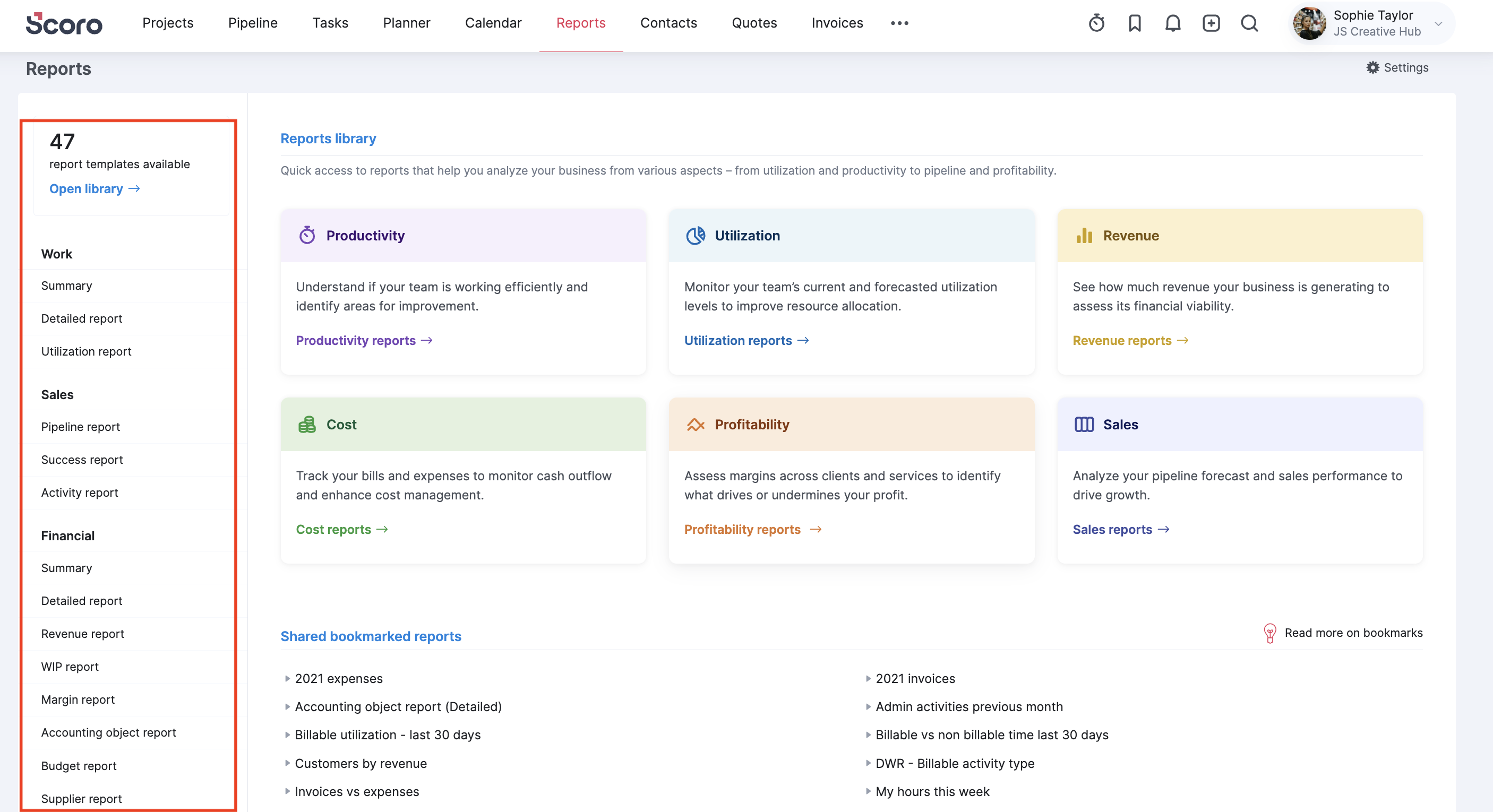Click the Scoro logo
The width and height of the screenshot is (1493, 812).
(x=64, y=24)
